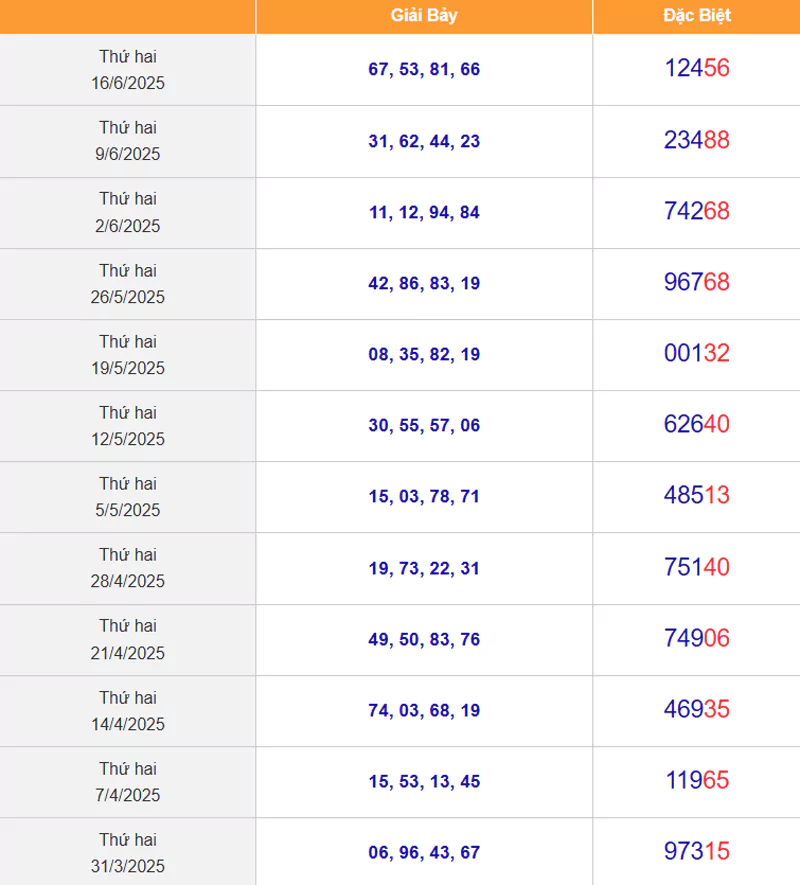
Task: Click special prize number 23488
Action: tap(697, 140)
